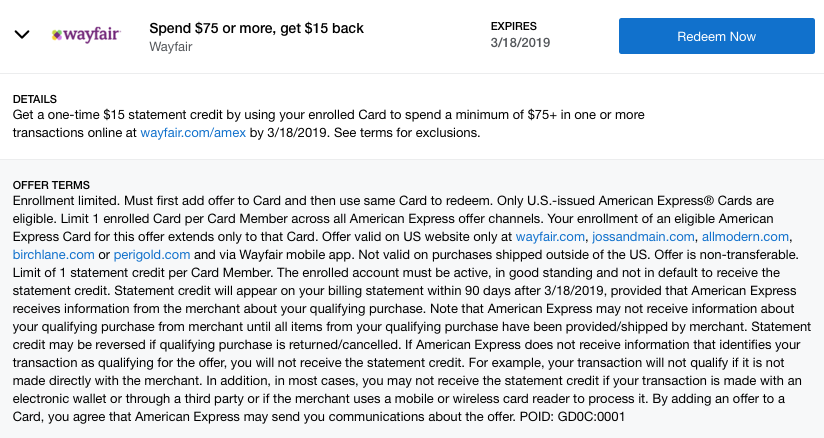Open the wayfair.com link in offer terms
This screenshot has height=438, width=824.
pos(548,236)
